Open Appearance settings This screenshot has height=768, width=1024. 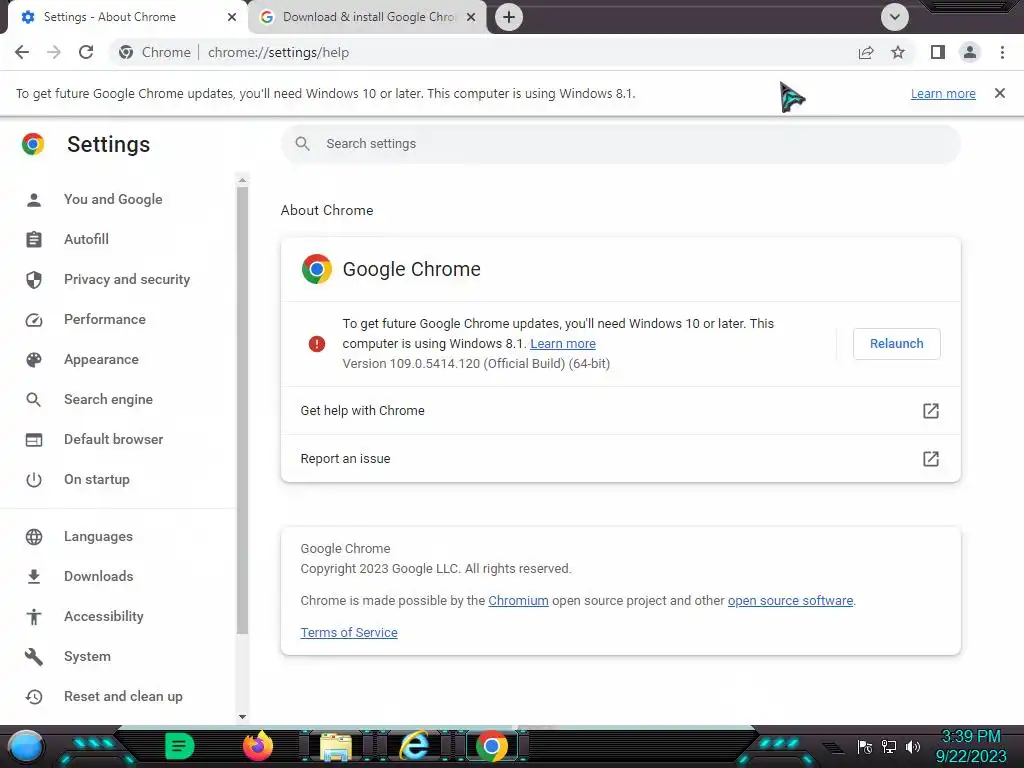pos(101,359)
